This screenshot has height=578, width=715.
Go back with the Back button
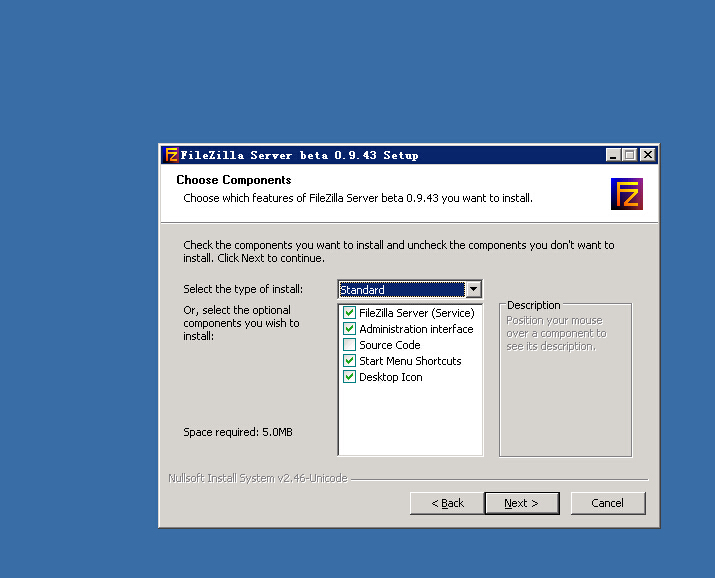447,503
